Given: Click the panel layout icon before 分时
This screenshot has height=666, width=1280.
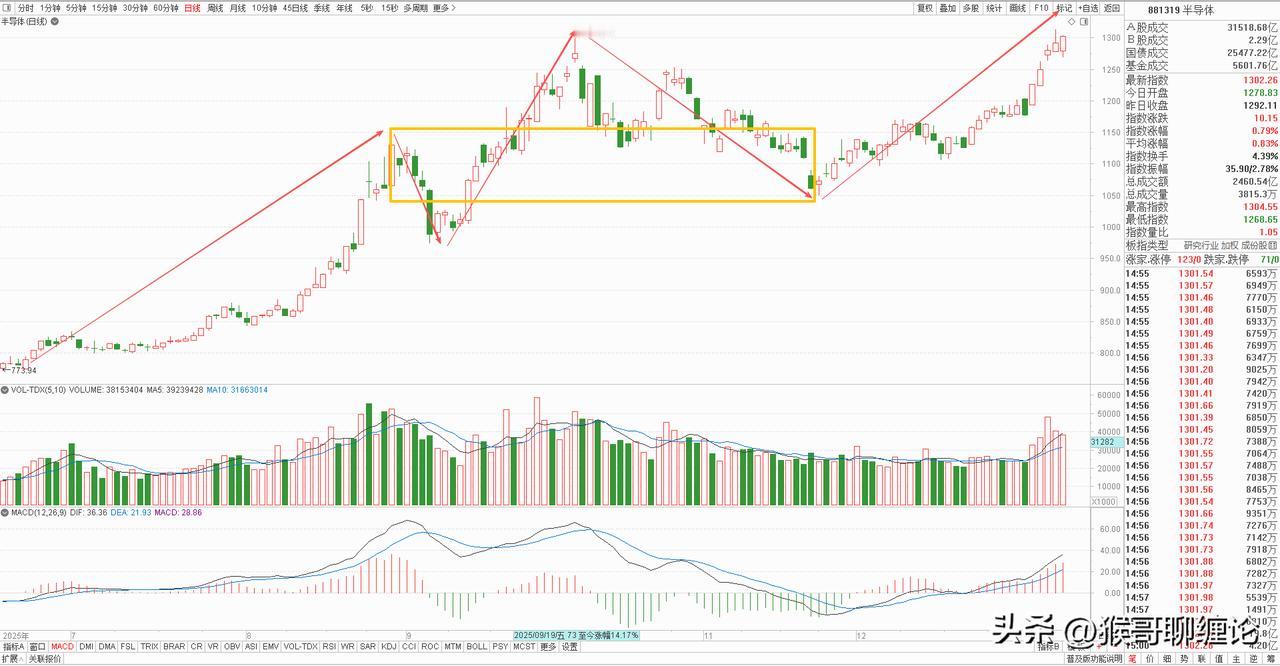Looking at the screenshot, I should click(8, 8).
